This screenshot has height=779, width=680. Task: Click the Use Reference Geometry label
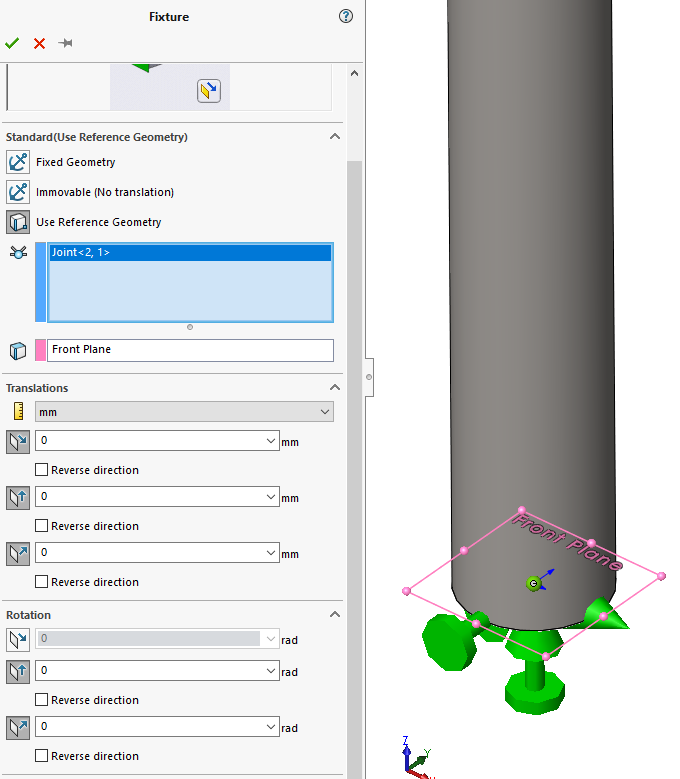point(98,222)
